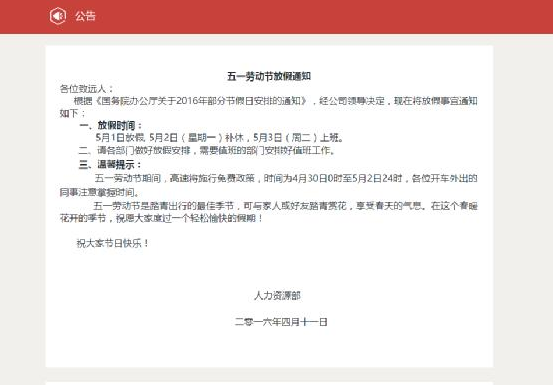This screenshot has height=386, width=556.
Task: Click the text 如下：
Action: [x=73, y=113]
